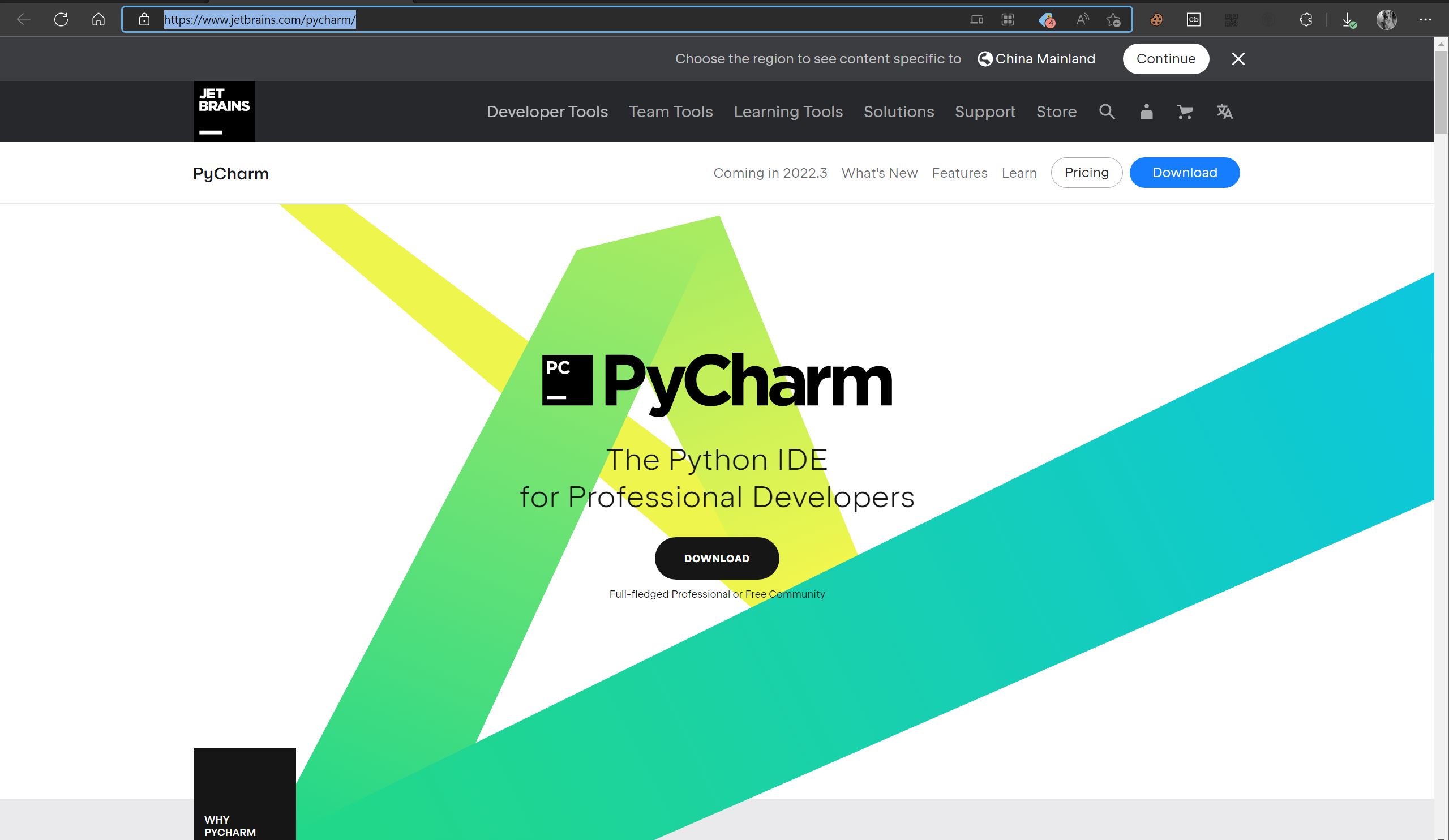This screenshot has height=840, width=1449.
Task: Open the shopping cart icon
Action: (1184, 111)
